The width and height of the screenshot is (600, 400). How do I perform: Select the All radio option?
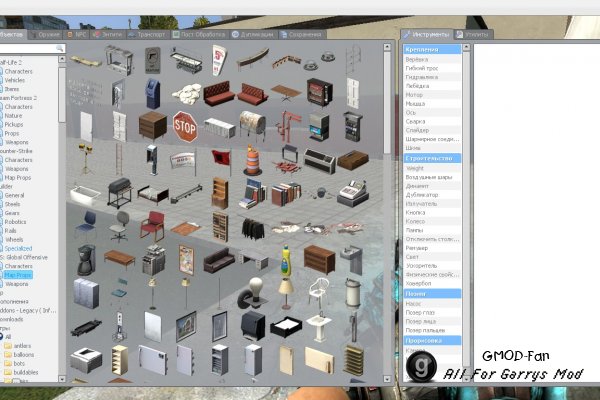pyautogui.click(x=1, y=337)
